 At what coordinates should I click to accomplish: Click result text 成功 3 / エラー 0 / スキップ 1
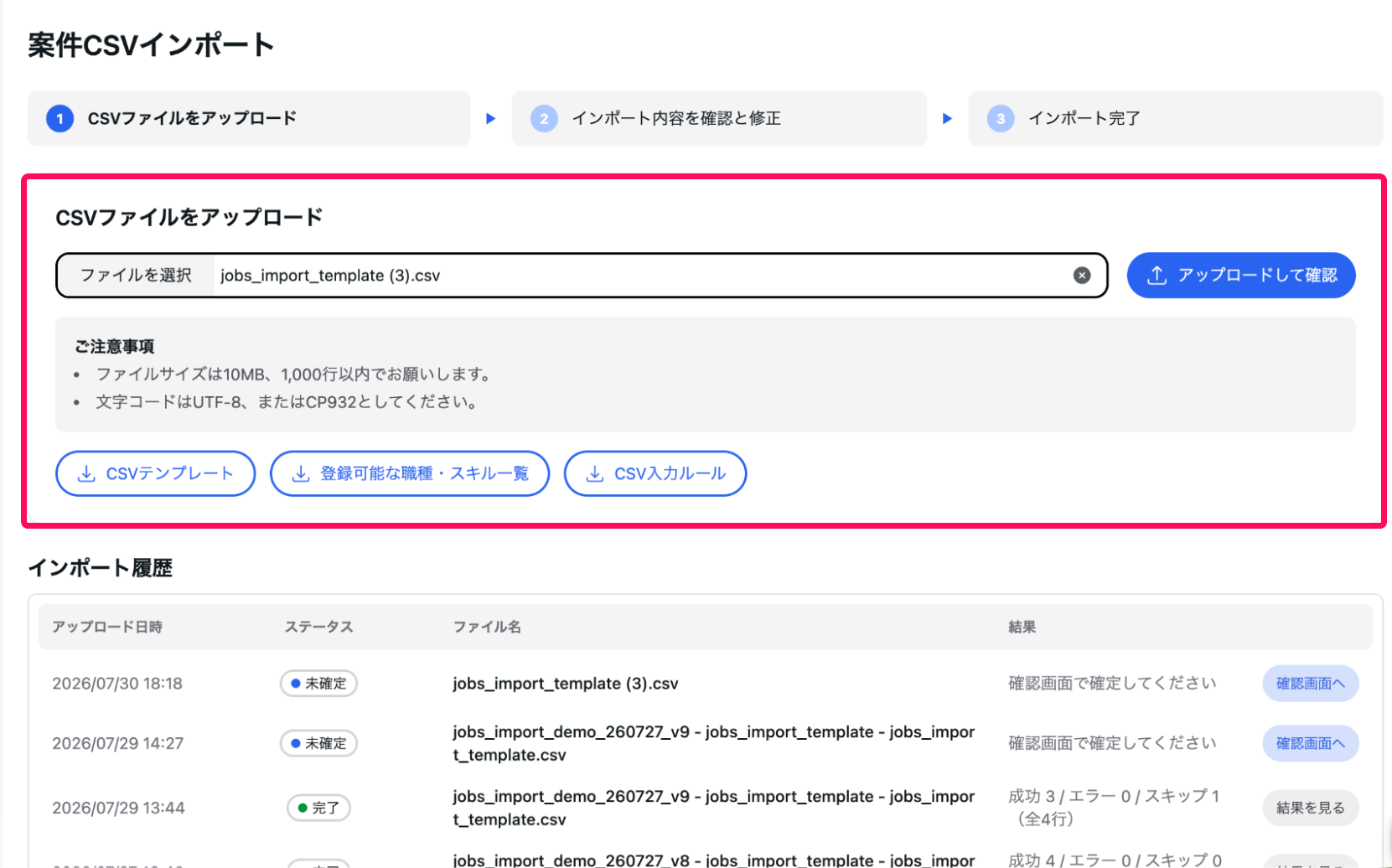[1114, 796]
